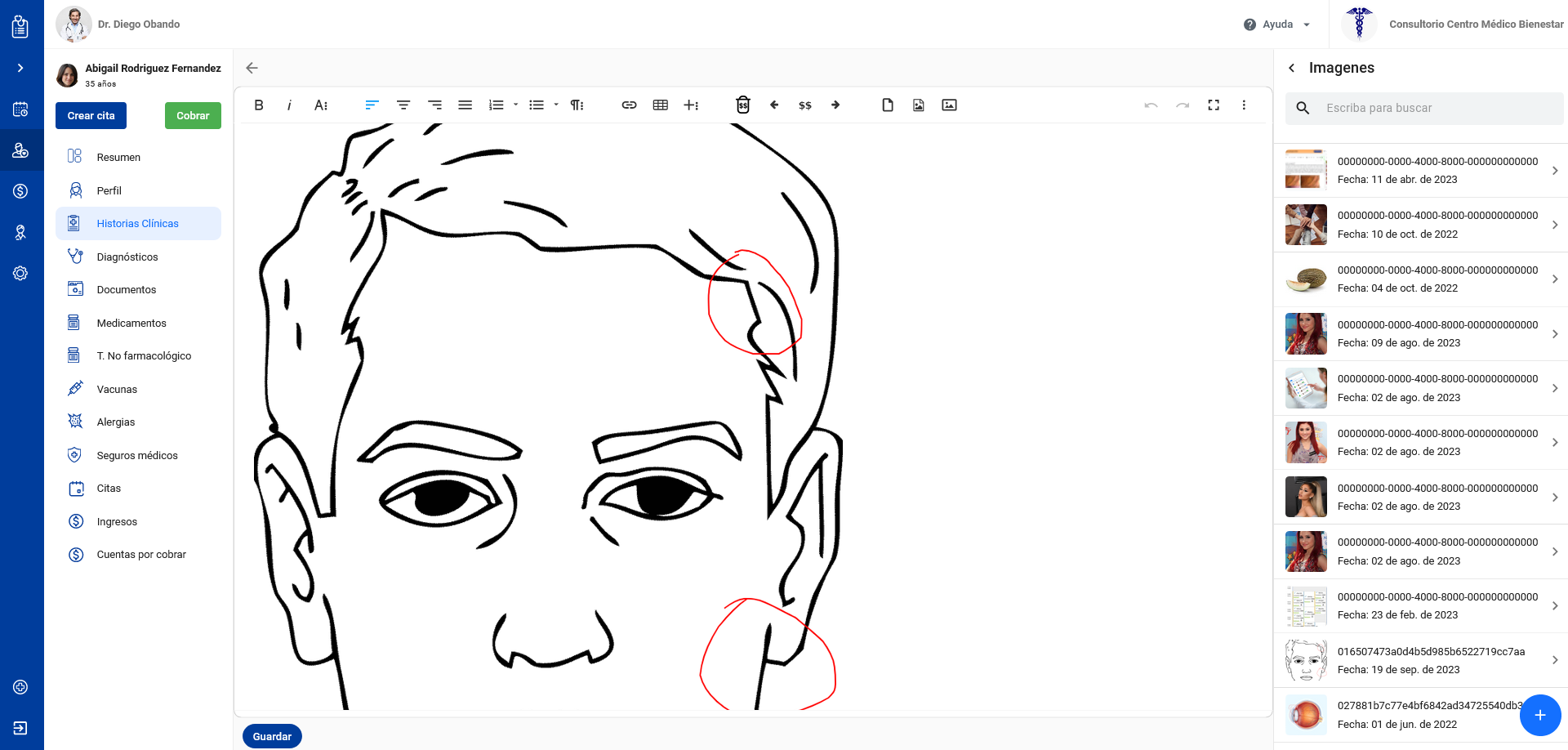This screenshot has height=750, width=1568.
Task: Click the image search input field
Action: (x=1437, y=108)
